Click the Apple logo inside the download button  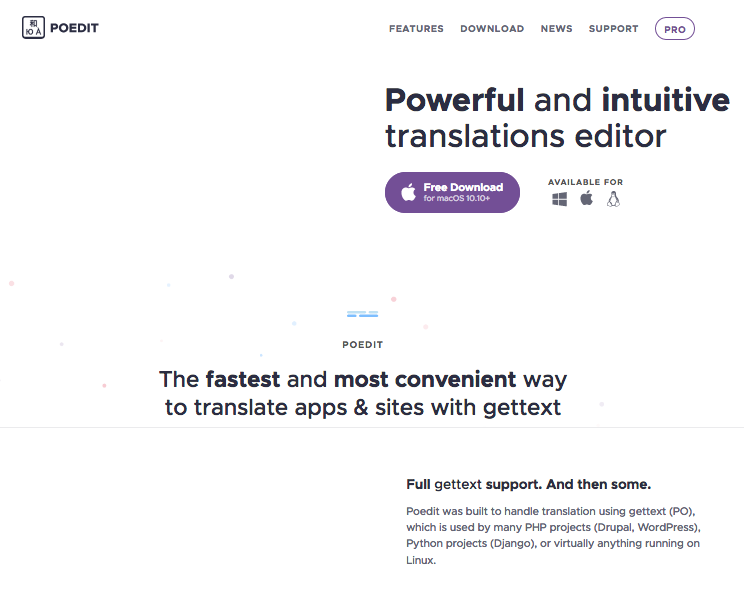coord(409,192)
